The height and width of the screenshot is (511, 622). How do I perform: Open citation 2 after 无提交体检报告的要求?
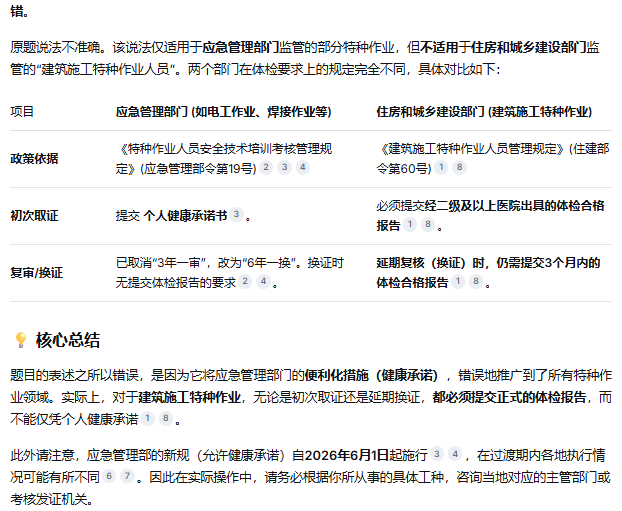[245, 282]
